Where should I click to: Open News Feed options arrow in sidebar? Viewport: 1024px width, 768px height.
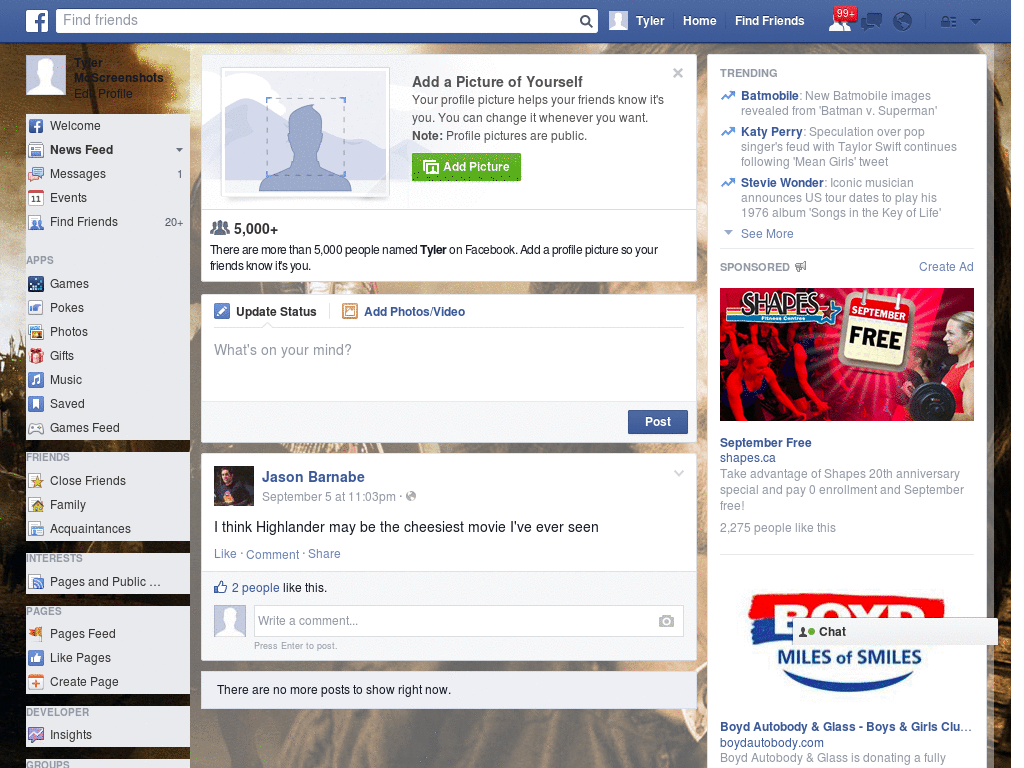(179, 150)
